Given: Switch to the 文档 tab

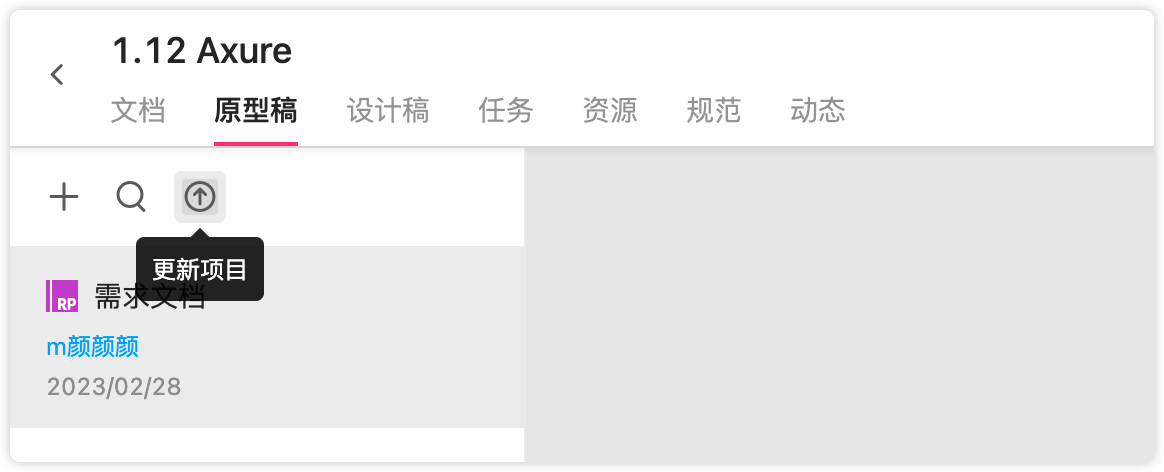Looking at the screenshot, I should tap(137, 111).
